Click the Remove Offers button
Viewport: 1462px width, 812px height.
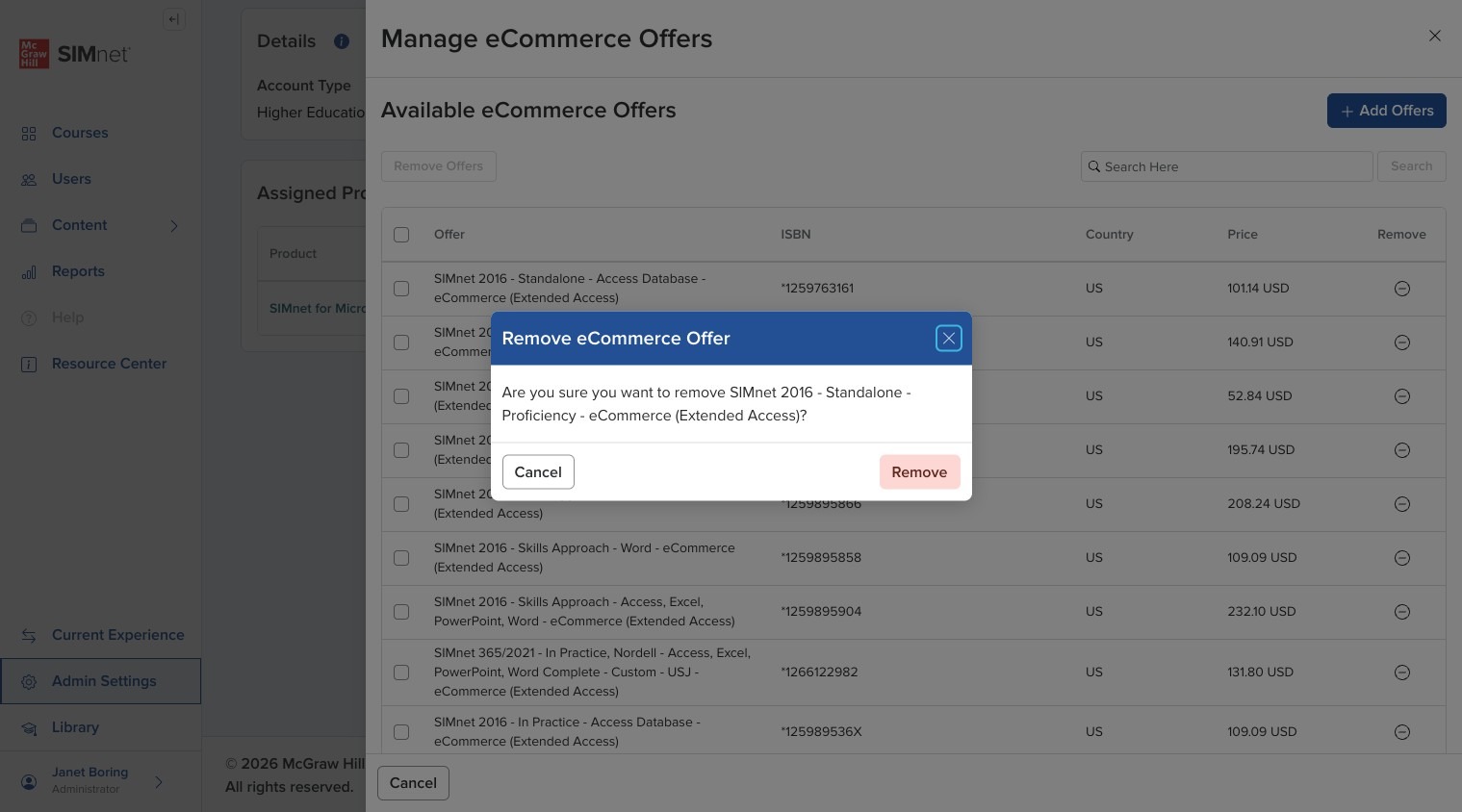[x=438, y=166]
